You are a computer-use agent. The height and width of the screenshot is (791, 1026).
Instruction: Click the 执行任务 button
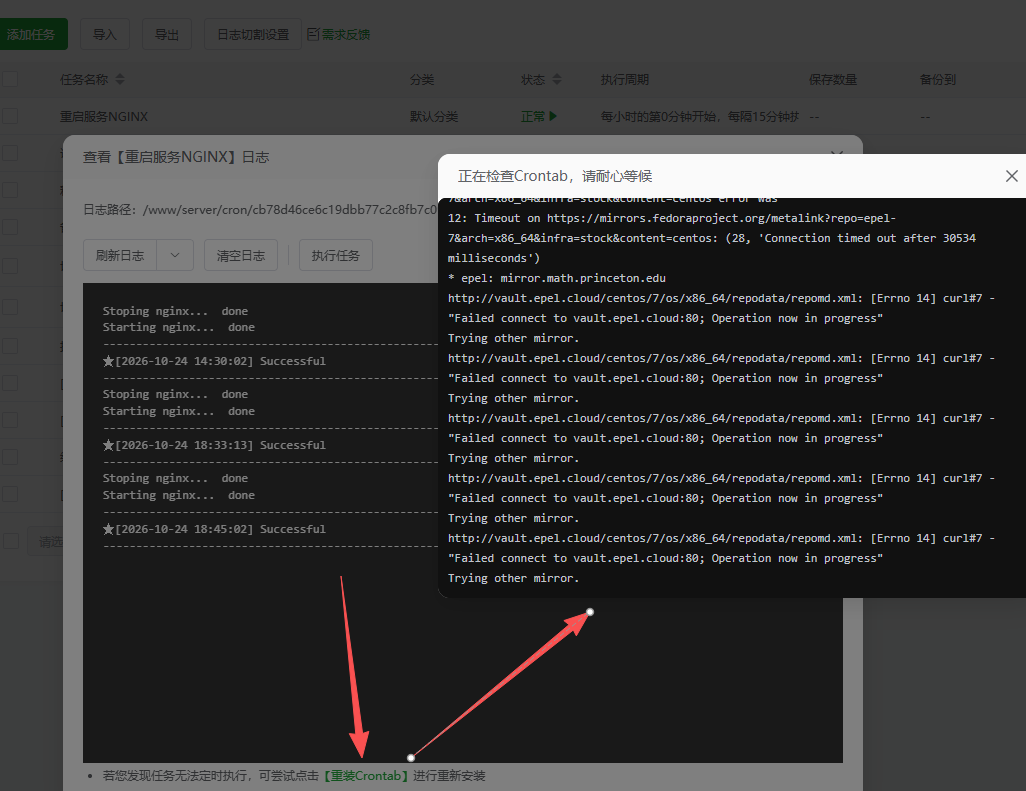tap(336, 255)
